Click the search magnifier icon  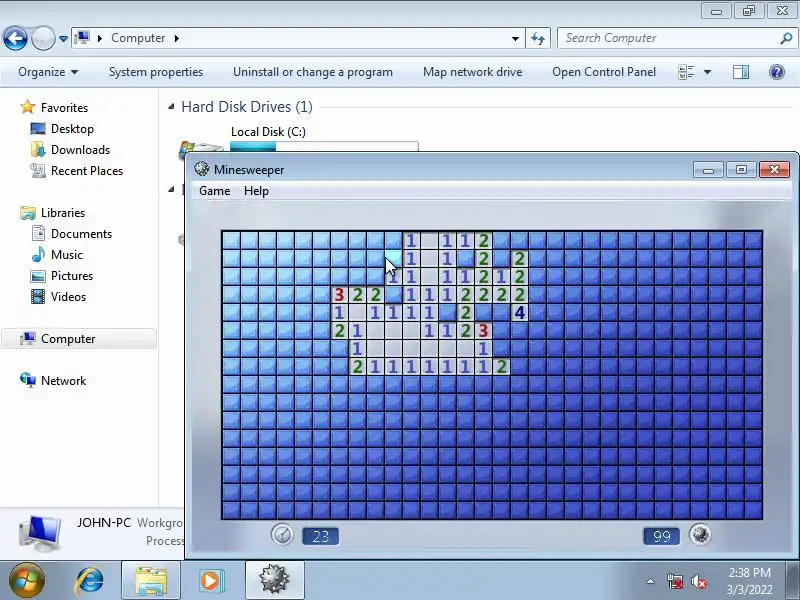[x=786, y=38]
